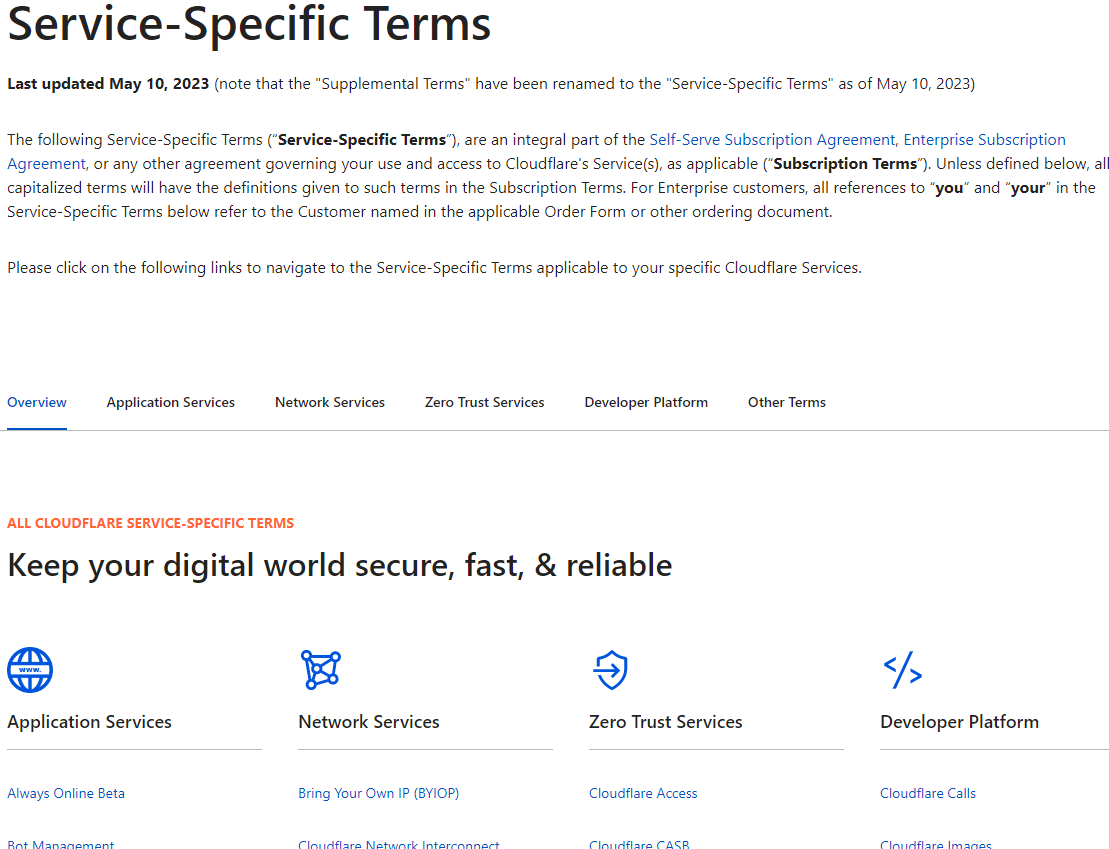Click the Application Services section heading
This screenshot has height=849, width=1109.
click(x=90, y=722)
